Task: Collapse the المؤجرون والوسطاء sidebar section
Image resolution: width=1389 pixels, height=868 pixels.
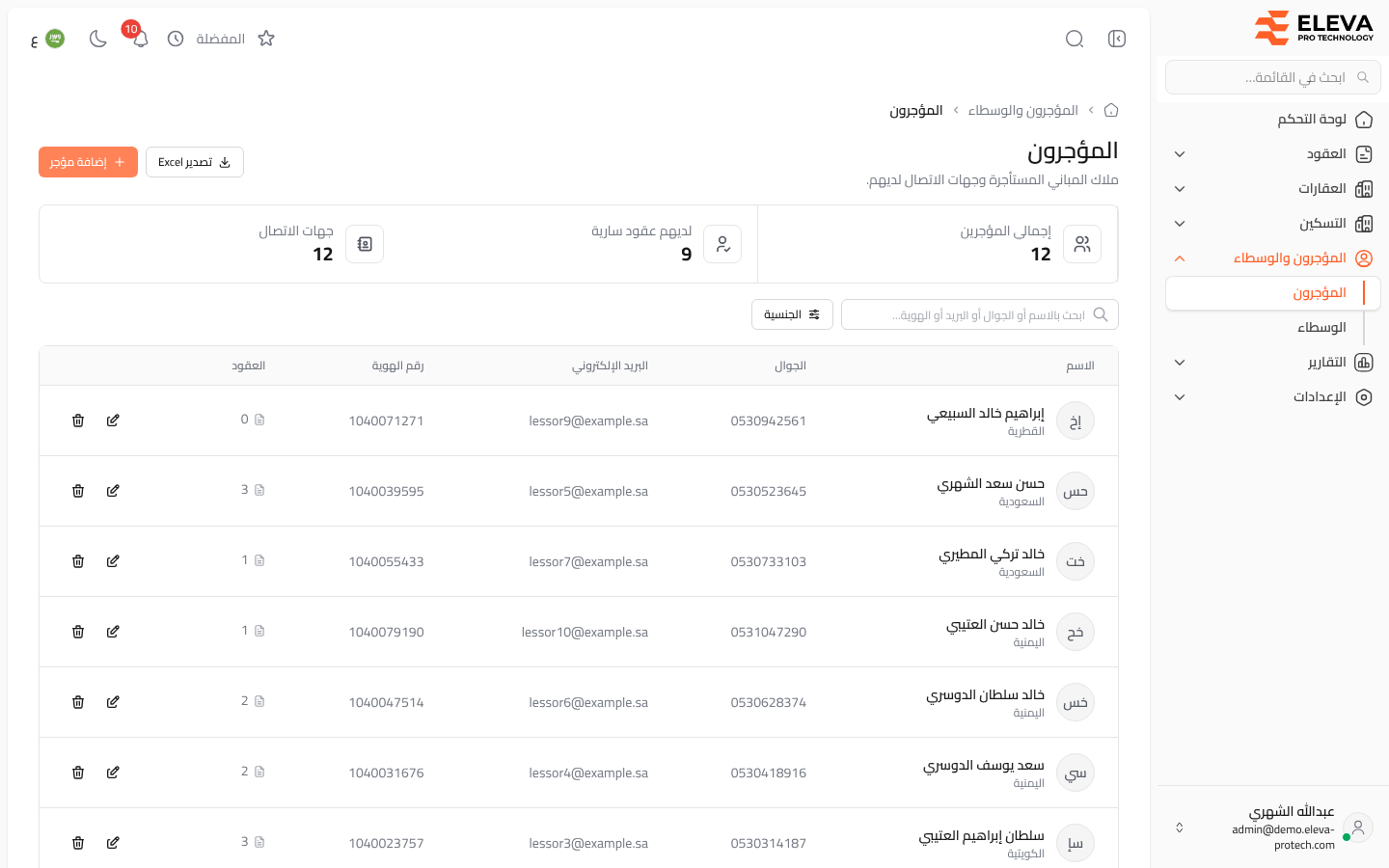Action: click(x=1273, y=258)
